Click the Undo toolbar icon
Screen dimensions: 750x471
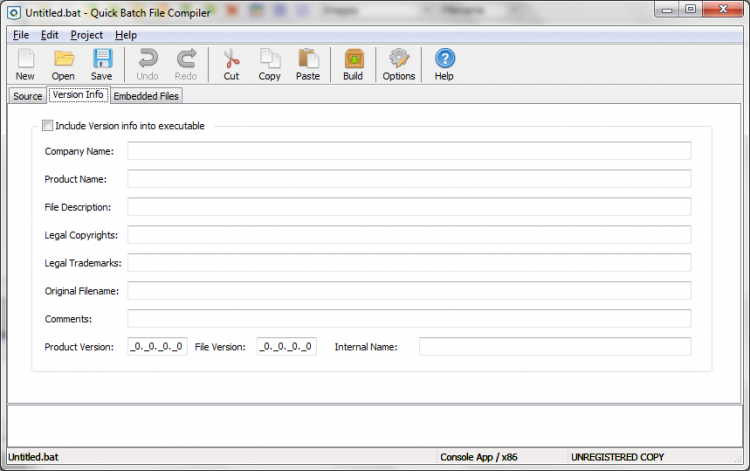[147, 65]
